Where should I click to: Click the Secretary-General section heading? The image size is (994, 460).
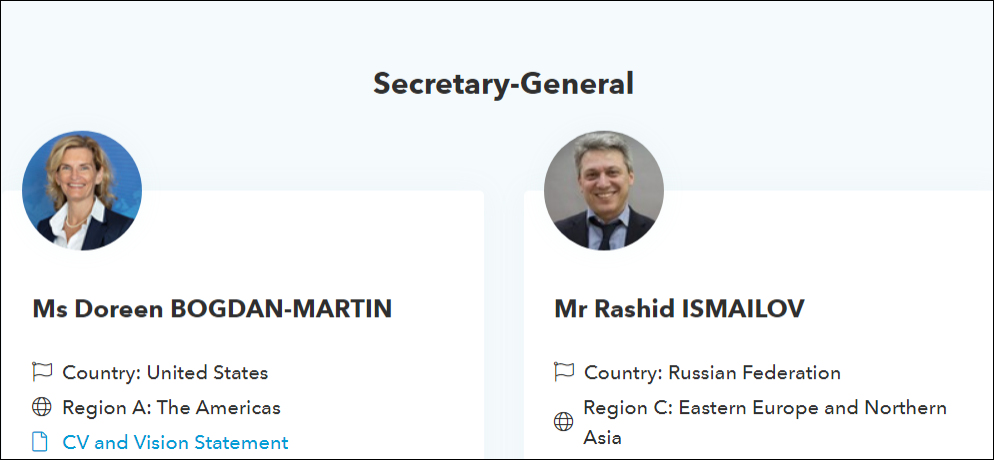click(x=503, y=84)
